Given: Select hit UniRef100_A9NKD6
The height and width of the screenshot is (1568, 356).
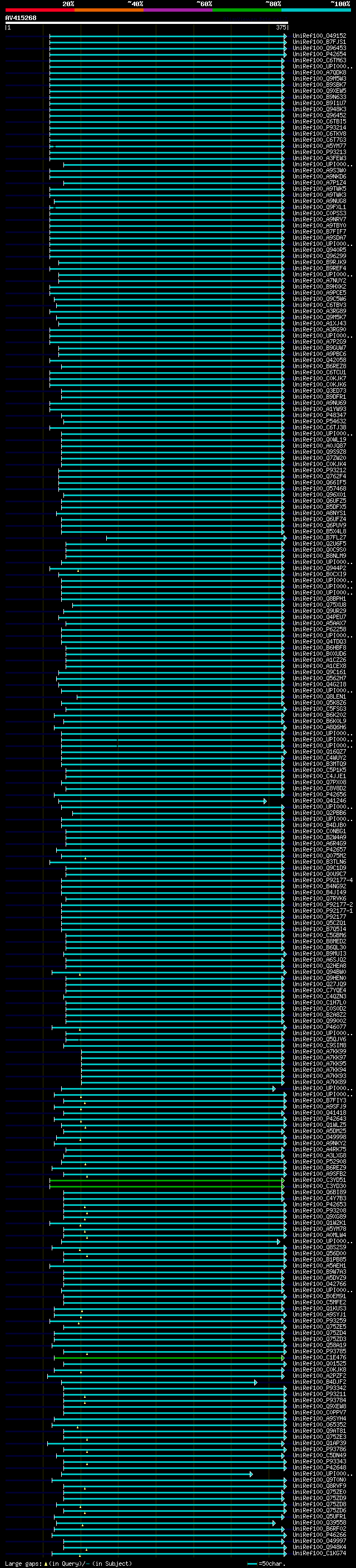Looking at the screenshot, I should point(319,176).
